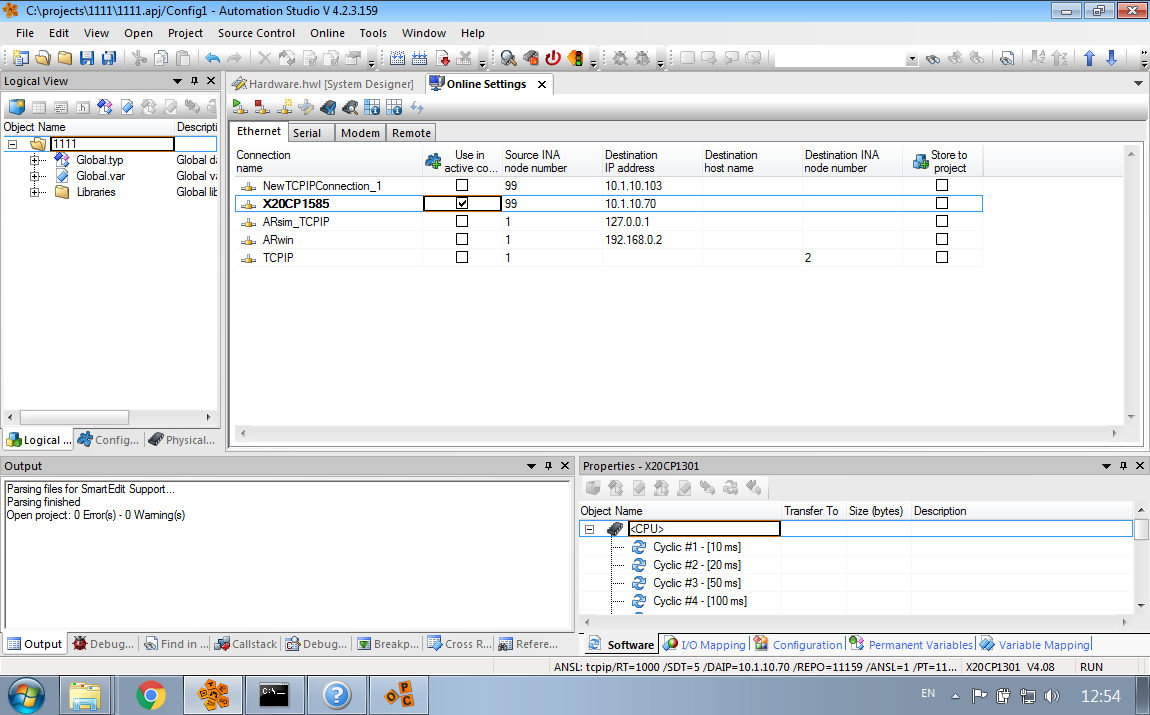The width and height of the screenshot is (1150, 715).
Task: Click the blue down arrow toolbar icon
Action: [1112, 58]
